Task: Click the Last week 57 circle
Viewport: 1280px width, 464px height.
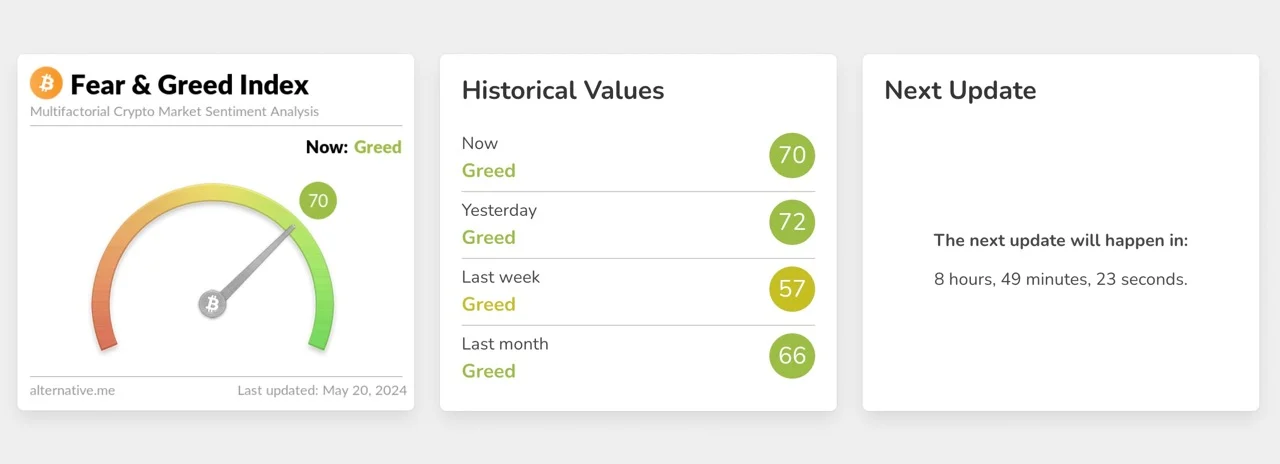Action: pyautogui.click(x=792, y=289)
